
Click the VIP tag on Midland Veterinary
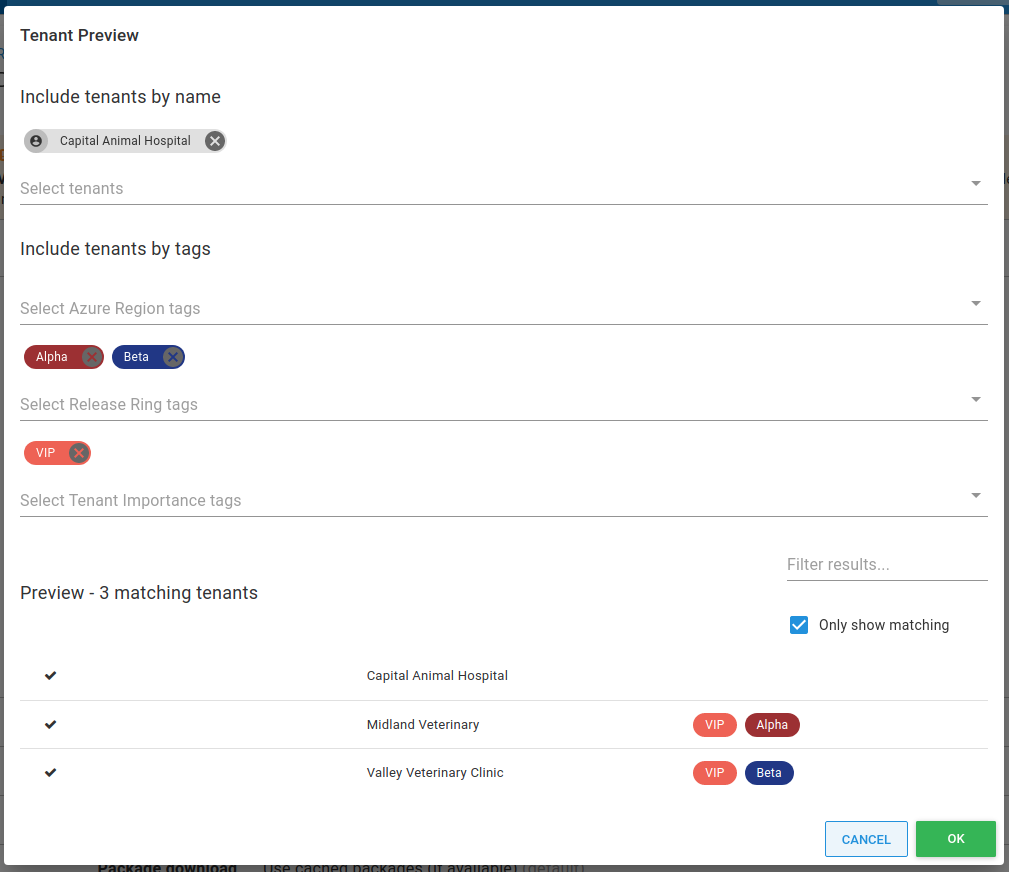(x=714, y=725)
